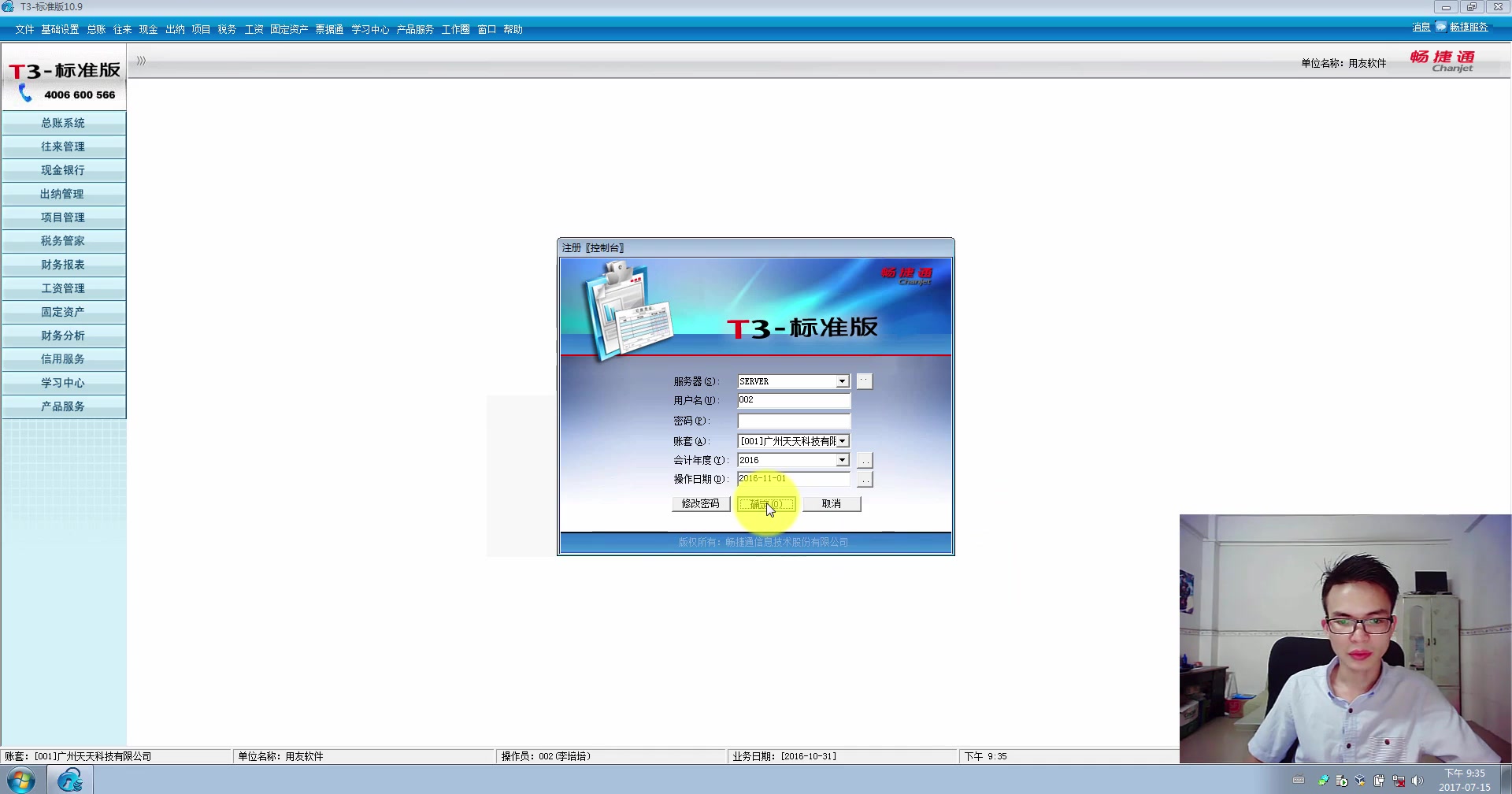Click the ellipsis button beside 会计年度

865,460
